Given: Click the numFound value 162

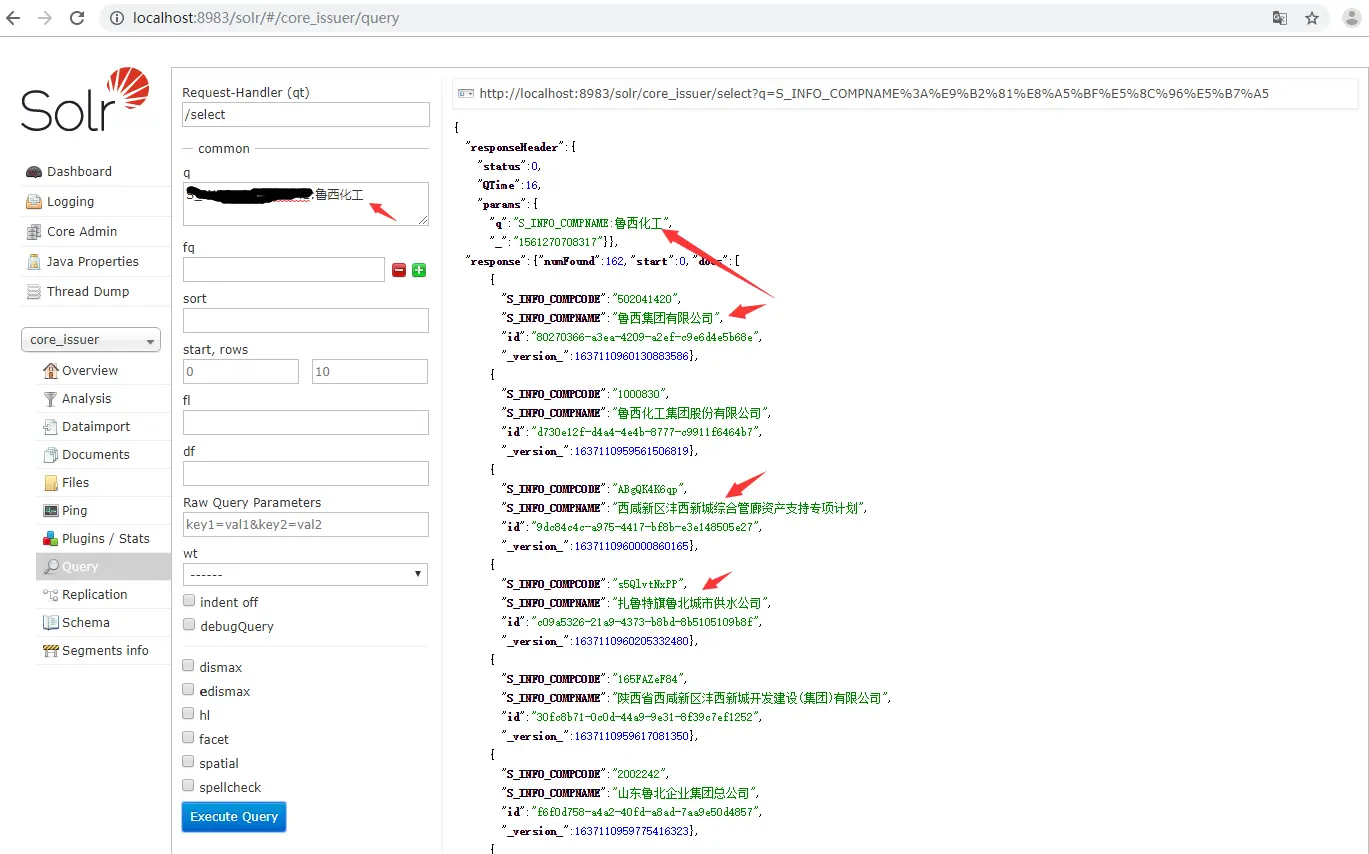Looking at the screenshot, I should pyautogui.click(x=615, y=261).
